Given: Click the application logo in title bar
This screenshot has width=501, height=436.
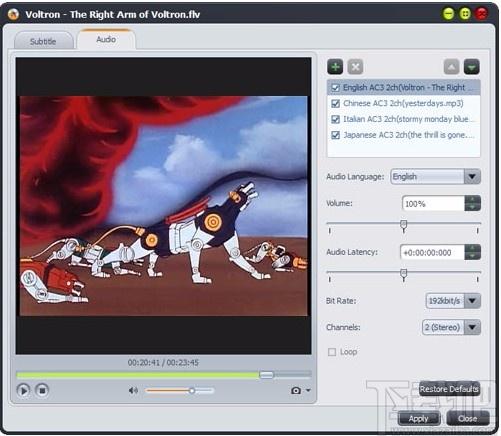Looking at the screenshot, I should pos(13,14).
